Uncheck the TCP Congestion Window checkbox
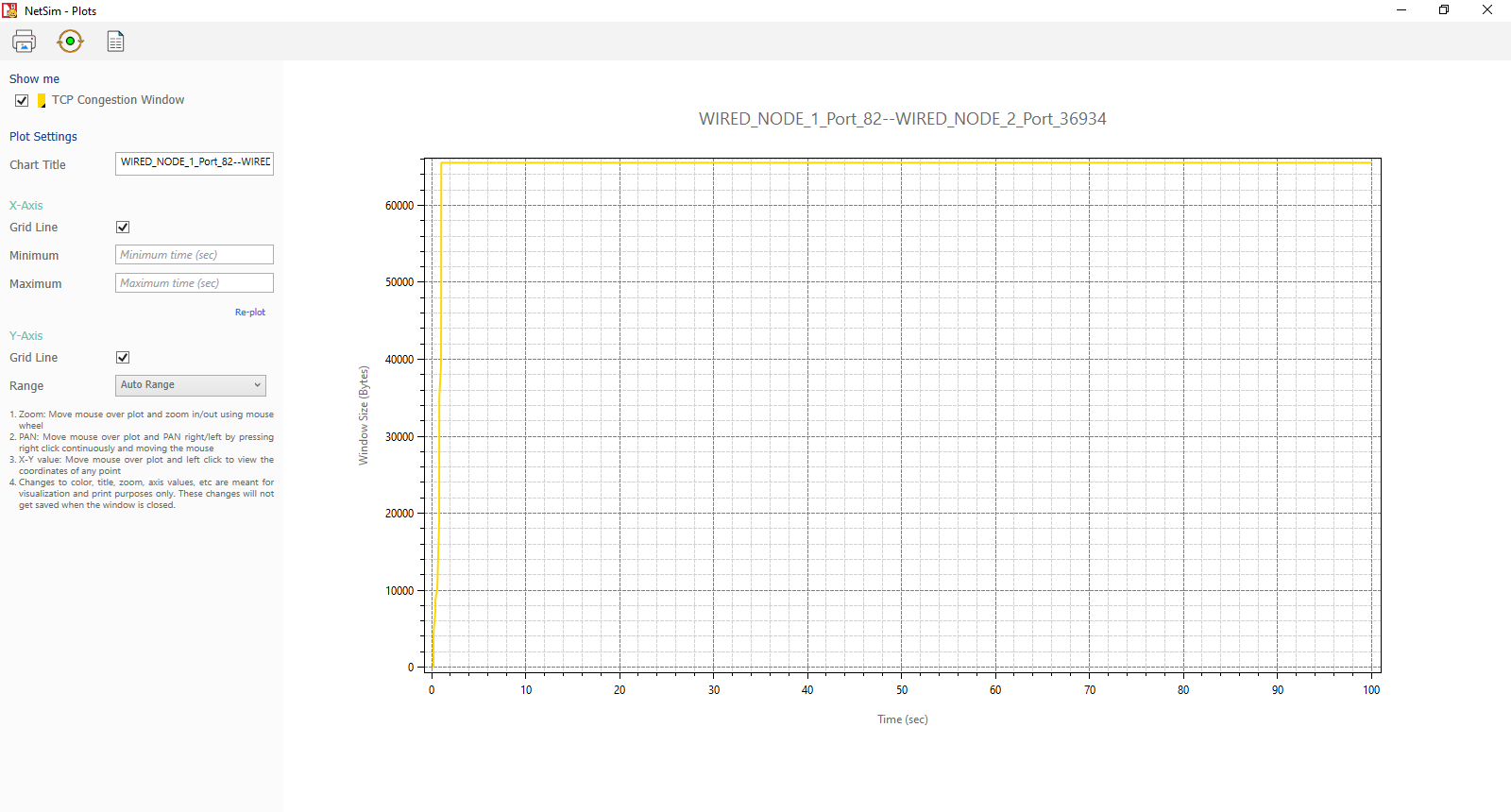The image size is (1511, 812). tap(22, 100)
